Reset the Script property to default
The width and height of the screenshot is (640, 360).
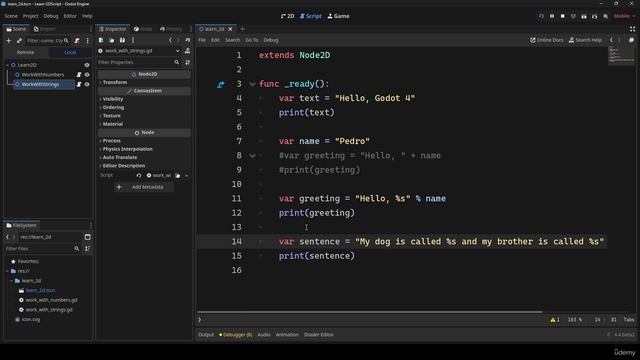139,176
